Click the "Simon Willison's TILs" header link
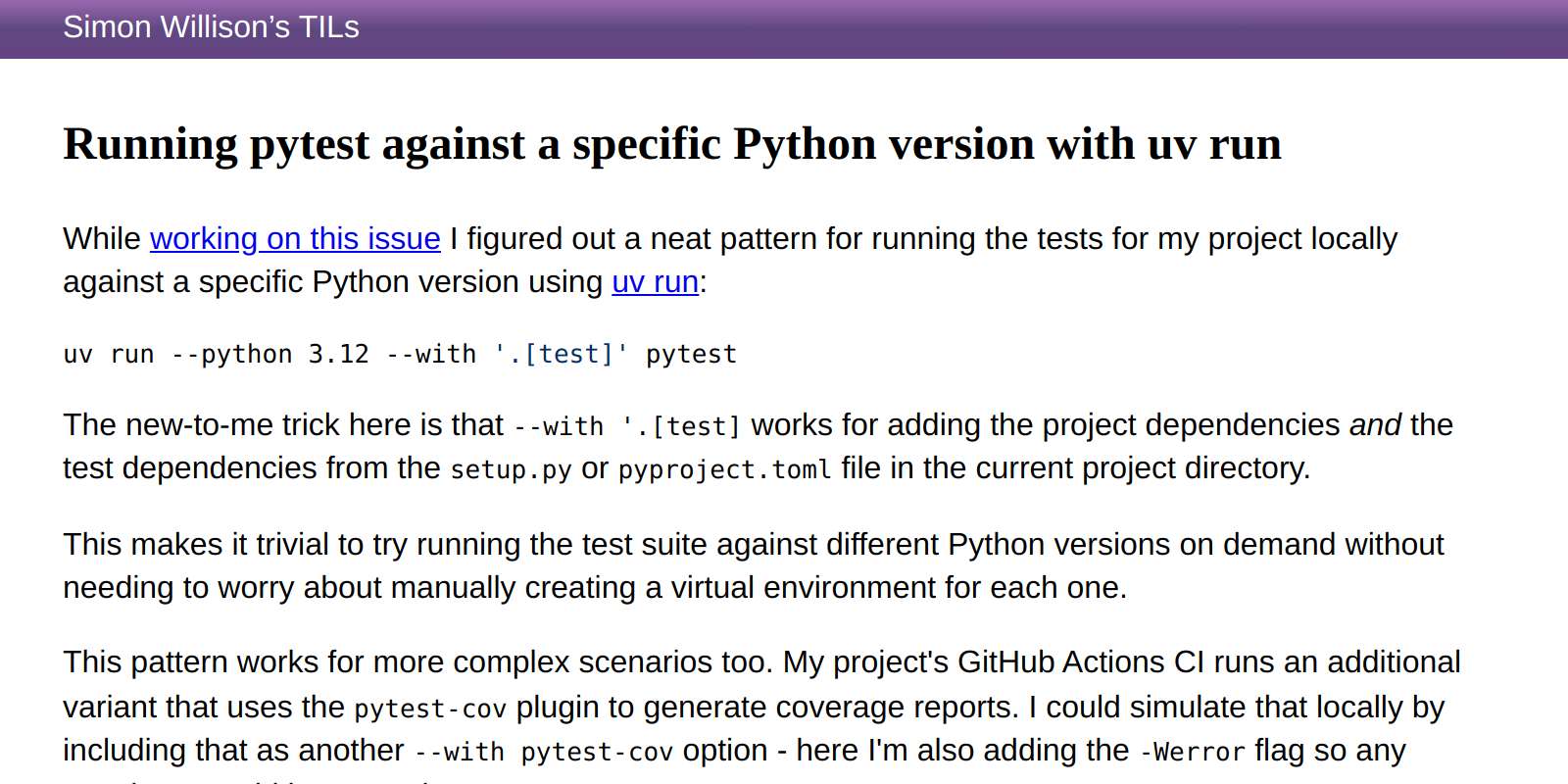 [x=211, y=27]
